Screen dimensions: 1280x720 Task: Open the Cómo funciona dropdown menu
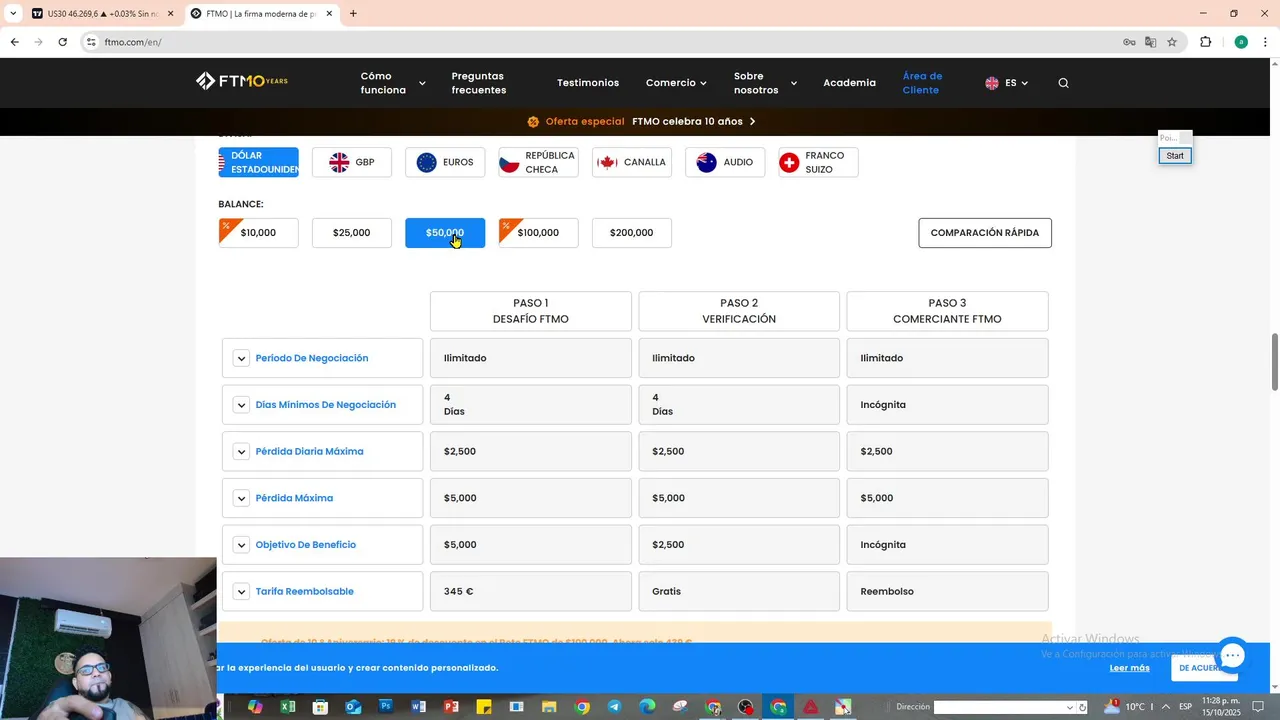pyautogui.click(x=393, y=83)
